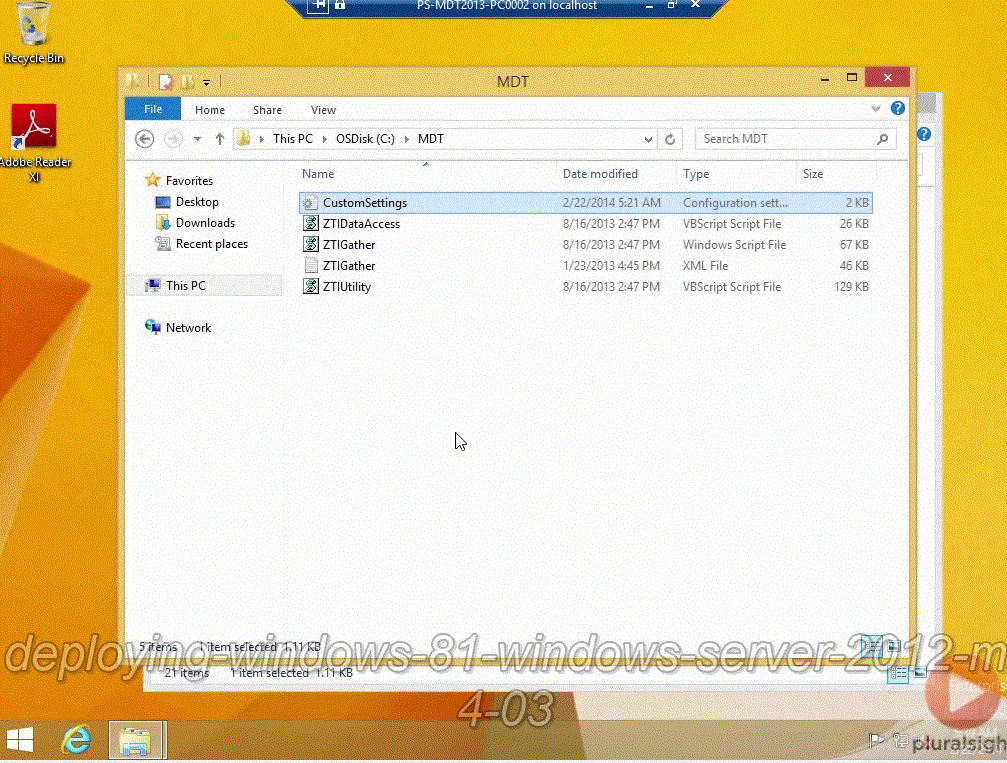Go up one folder level

coord(220,139)
